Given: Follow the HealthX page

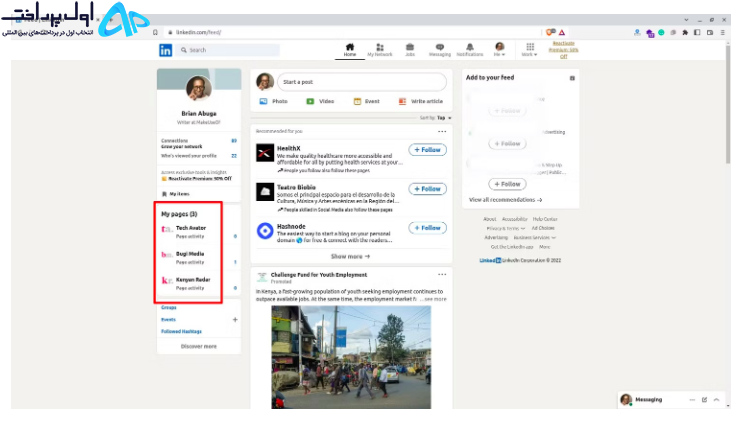Looking at the screenshot, I should 428,150.
